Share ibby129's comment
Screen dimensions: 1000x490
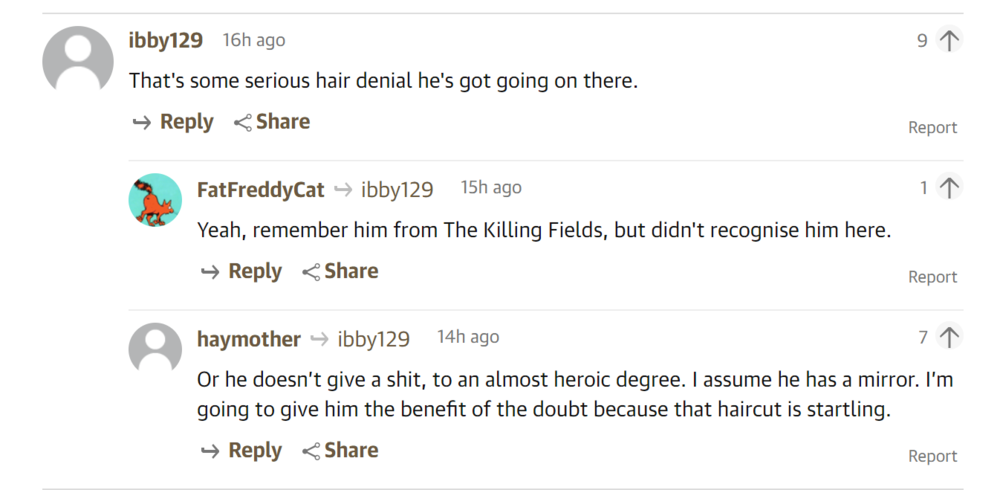coord(272,122)
